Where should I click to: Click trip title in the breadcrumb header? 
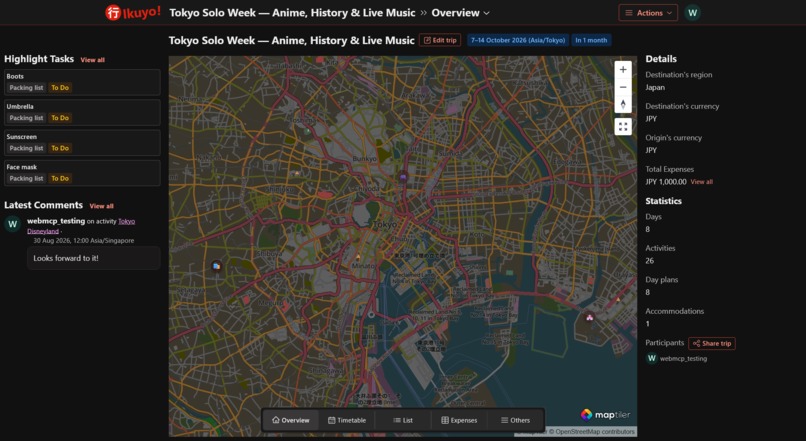(292, 13)
